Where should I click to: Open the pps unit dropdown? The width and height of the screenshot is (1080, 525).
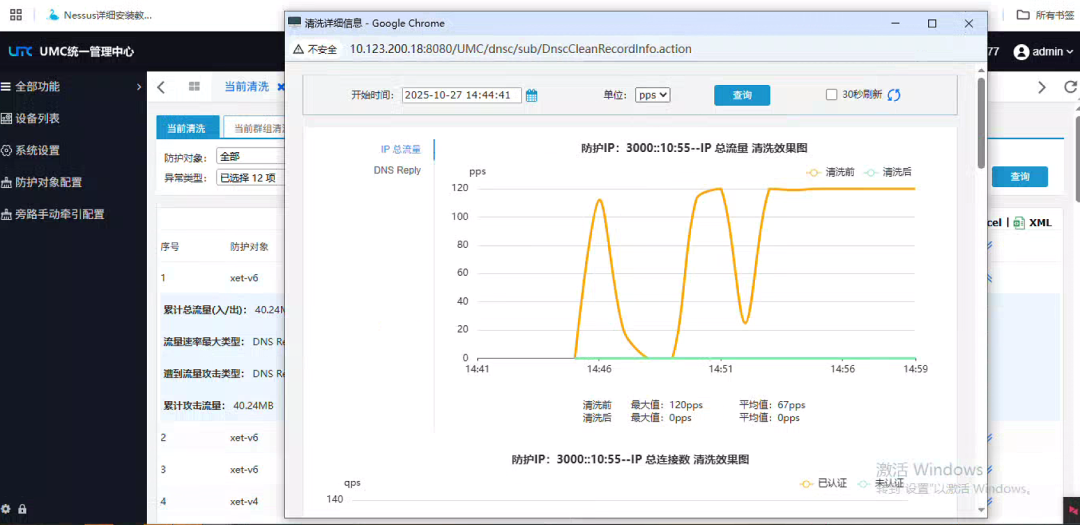tap(653, 95)
